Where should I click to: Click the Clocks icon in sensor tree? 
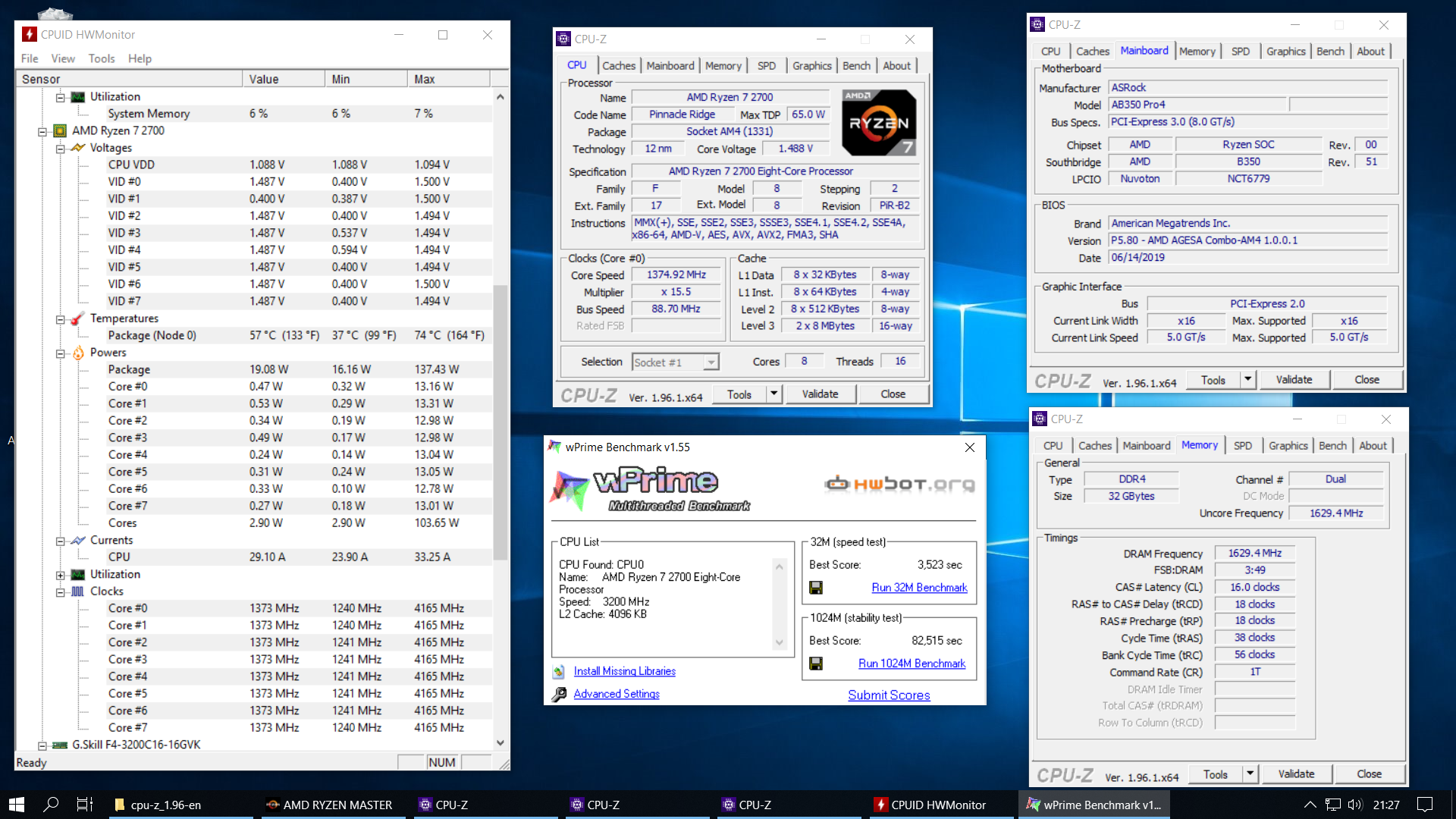78,591
